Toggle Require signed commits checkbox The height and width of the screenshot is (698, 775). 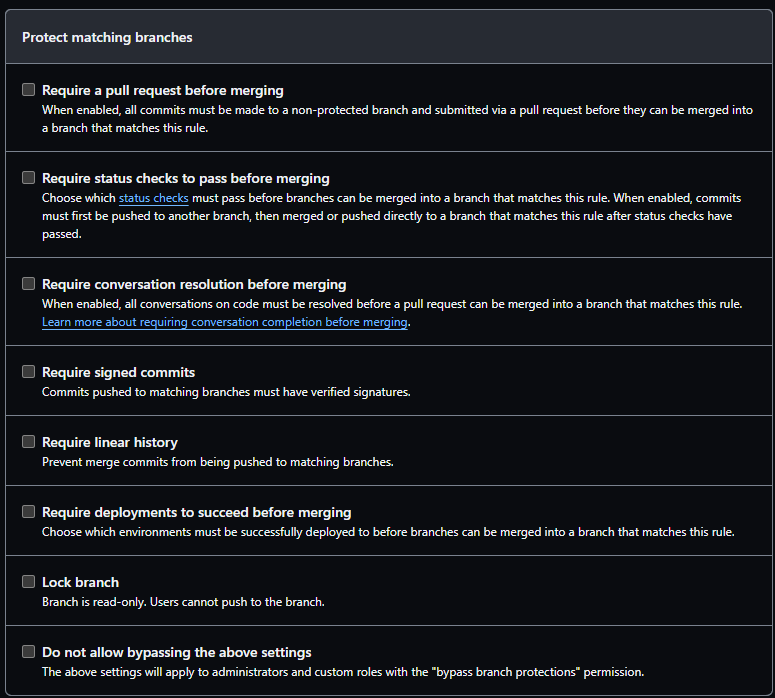point(29,371)
